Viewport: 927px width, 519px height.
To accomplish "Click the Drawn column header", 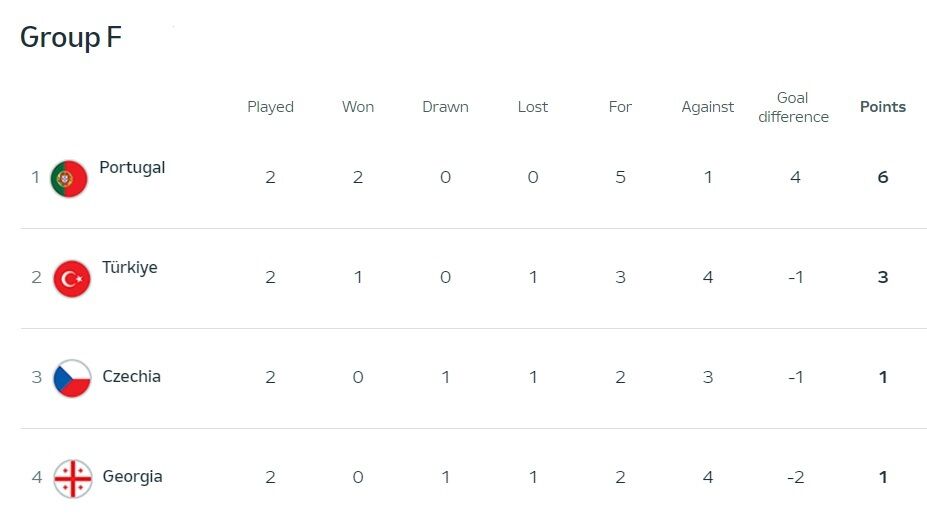I will point(445,107).
